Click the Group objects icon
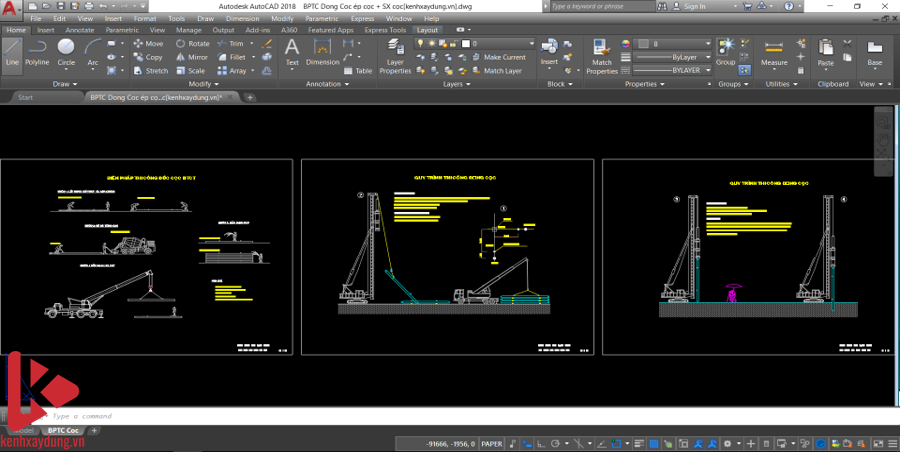The image size is (900, 452). point(725,52)
